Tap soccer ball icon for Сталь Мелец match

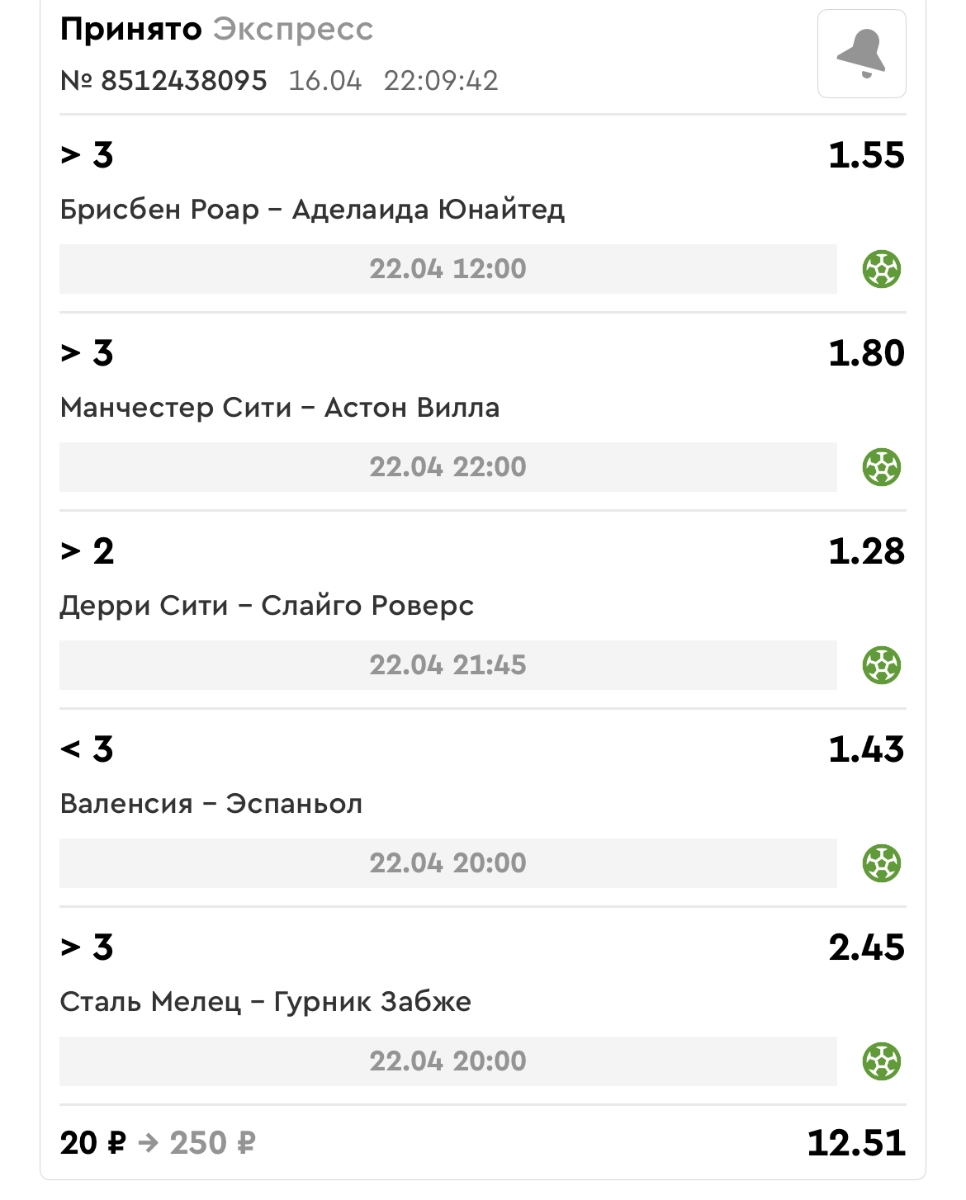pos(882,1061)
